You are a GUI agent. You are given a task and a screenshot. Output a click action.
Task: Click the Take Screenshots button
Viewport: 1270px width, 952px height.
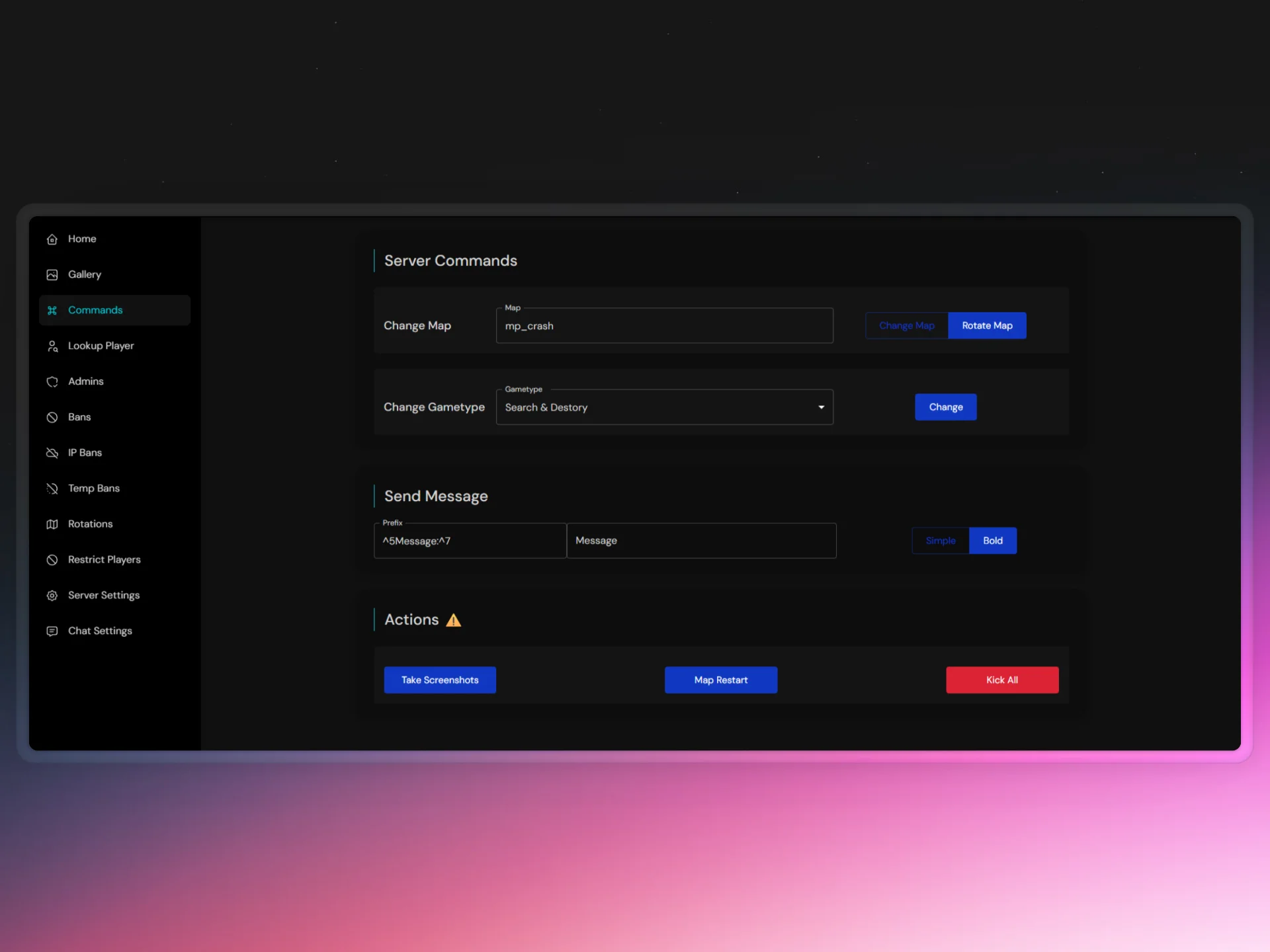click(440, 680)
